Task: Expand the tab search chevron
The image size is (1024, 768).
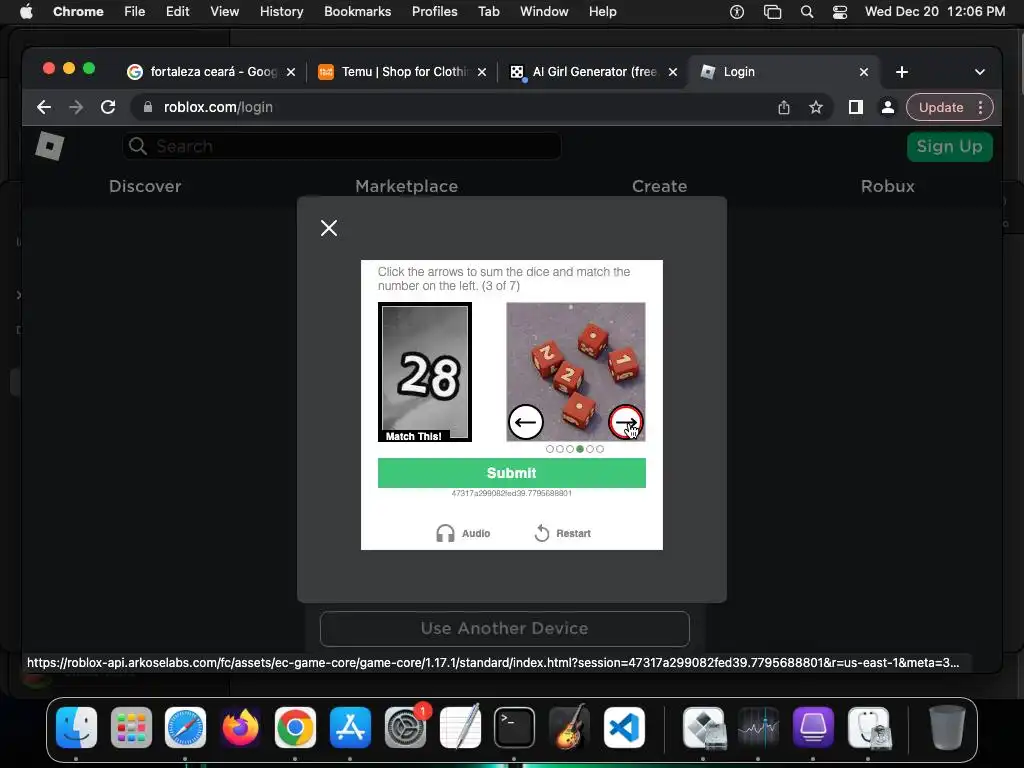Action: coord(980,72)
